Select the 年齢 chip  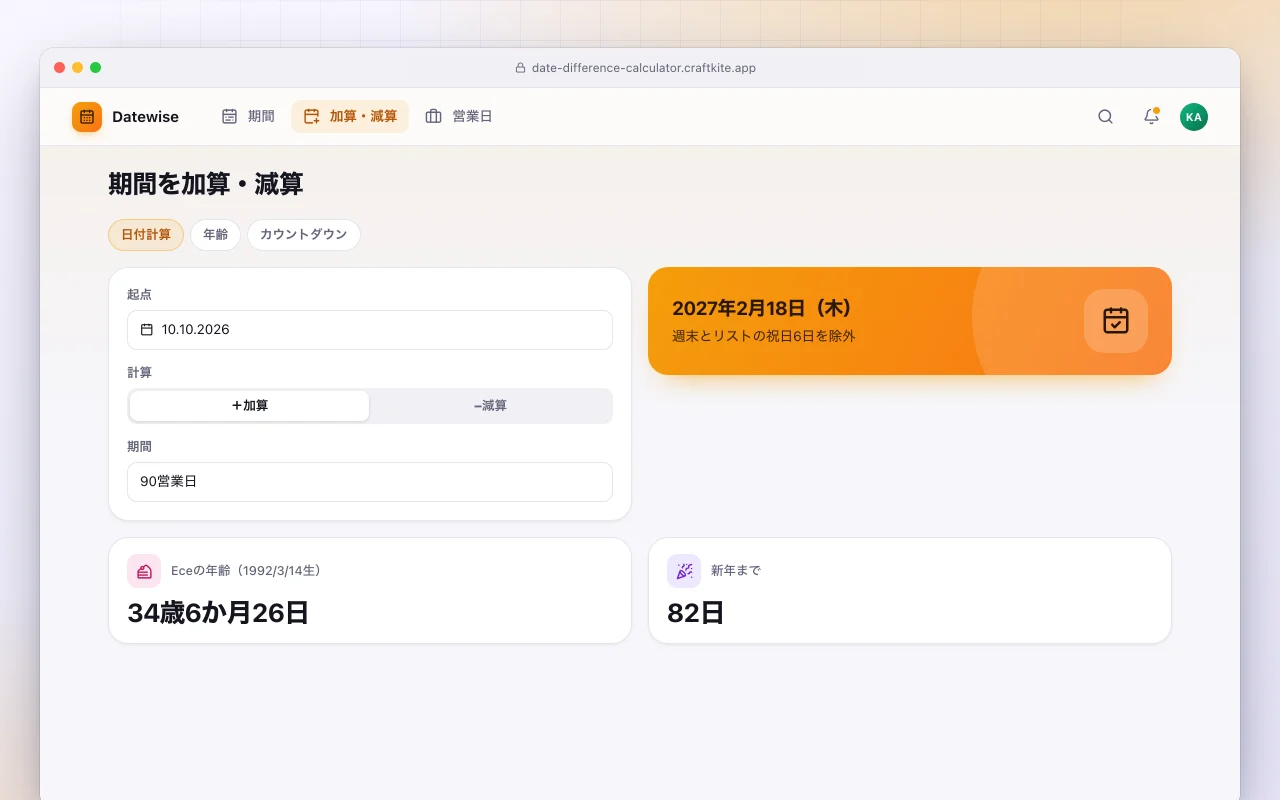[215, 235]
